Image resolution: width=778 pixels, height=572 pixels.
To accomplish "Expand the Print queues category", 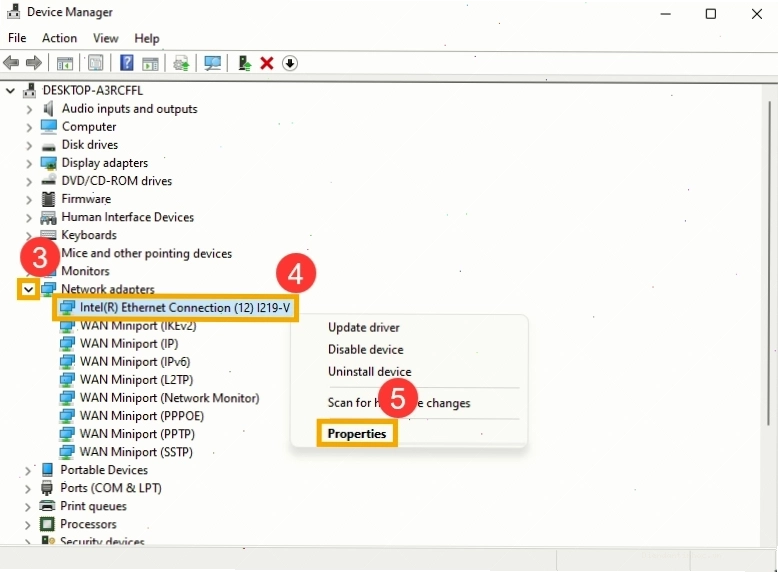I will pyautogui.click(x=28, y=507).
